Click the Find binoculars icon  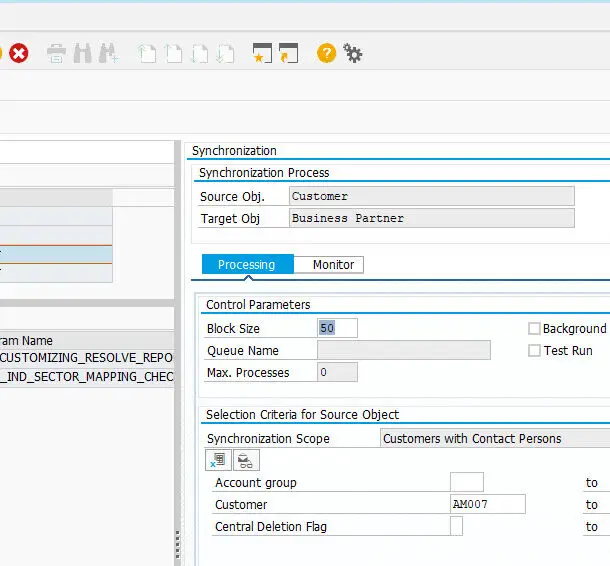82,53
